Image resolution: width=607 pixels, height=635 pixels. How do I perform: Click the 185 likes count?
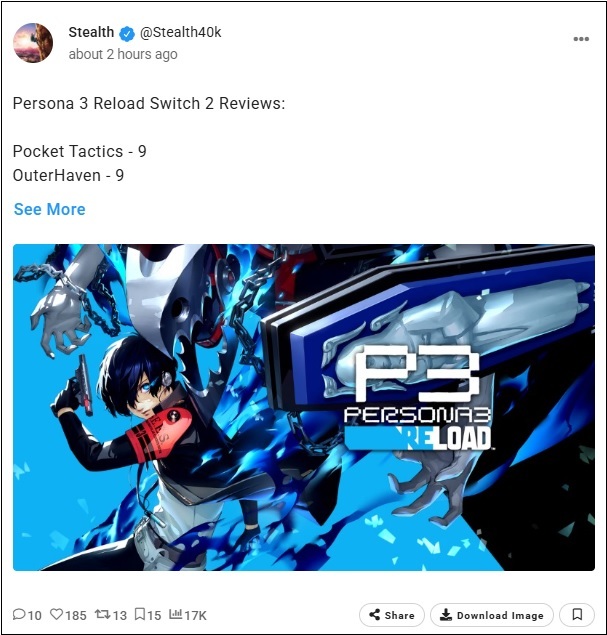(76, 616)
